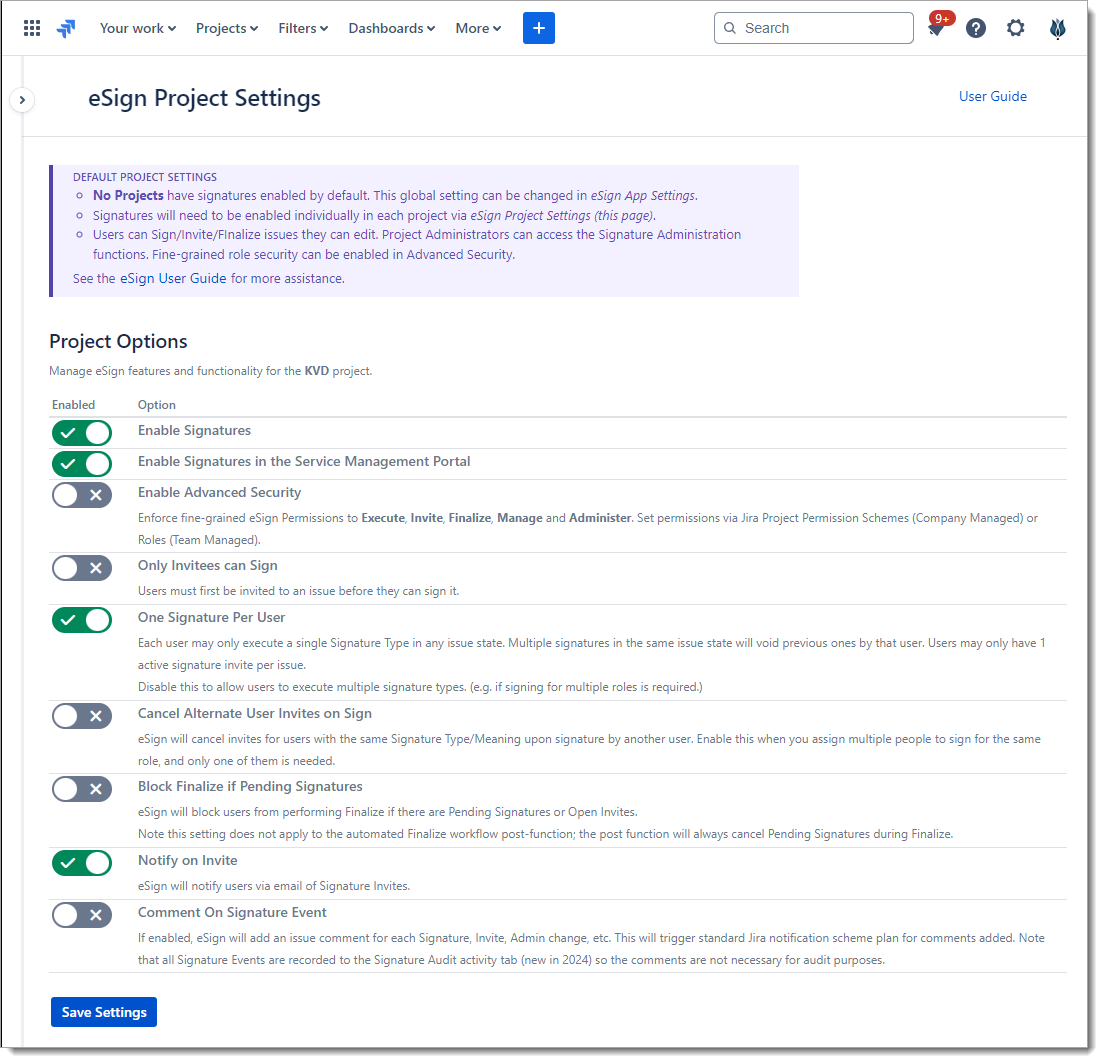Expand the sidebar with arrow button
Viewport: 1103px width, 1063px height.
point(22,100)
